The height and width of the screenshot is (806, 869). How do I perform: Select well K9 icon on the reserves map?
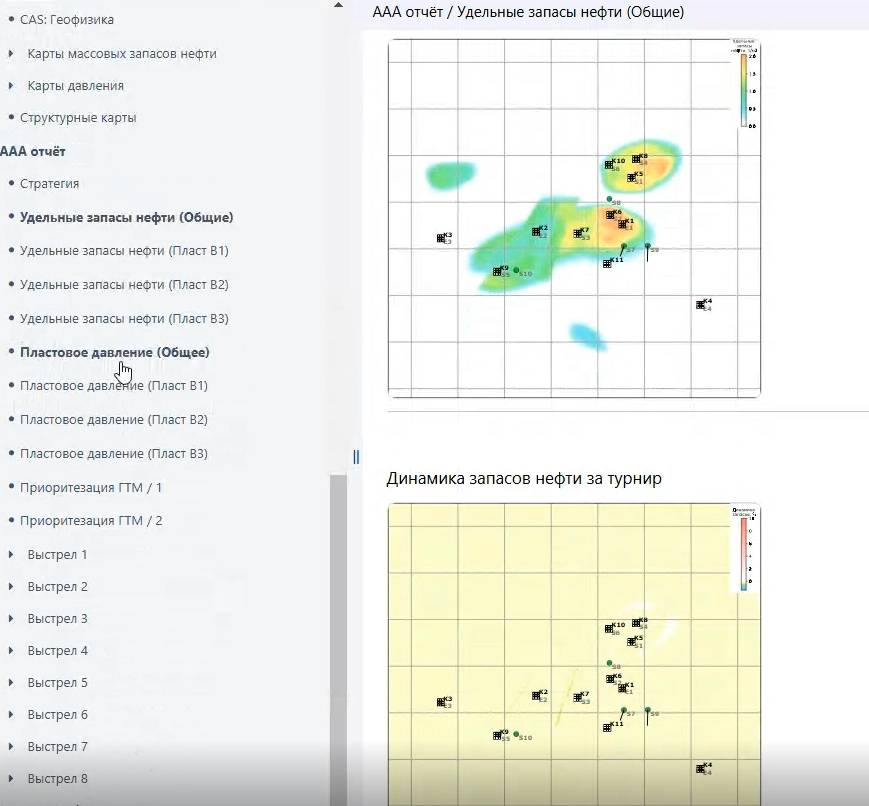(497, 272)
